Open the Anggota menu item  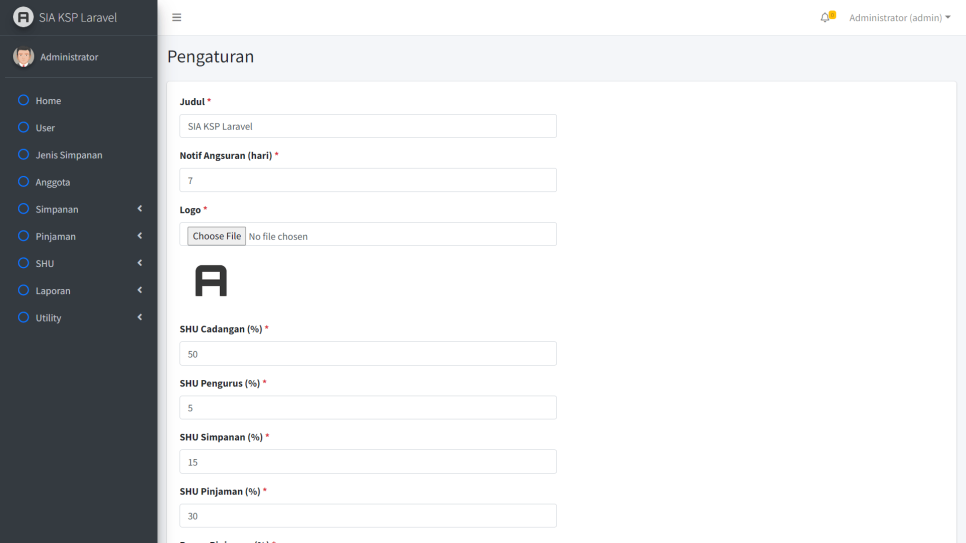pyautogui.click(x=78, y=182)
